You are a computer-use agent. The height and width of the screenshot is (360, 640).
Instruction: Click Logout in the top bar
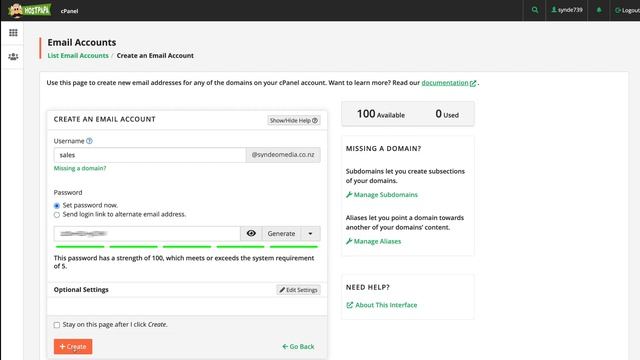627,10
